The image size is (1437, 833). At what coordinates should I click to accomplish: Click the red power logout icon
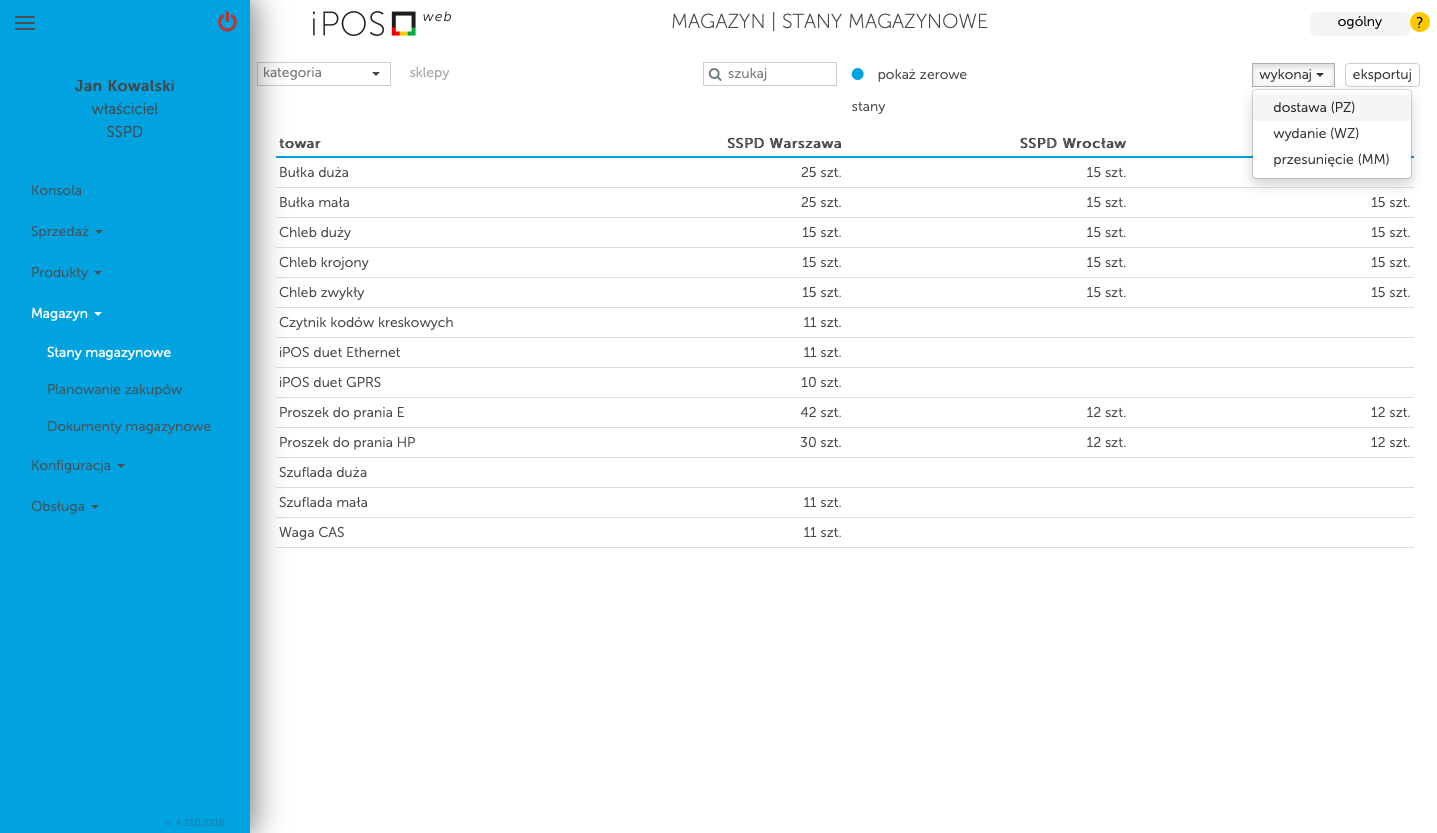point(227,22)
